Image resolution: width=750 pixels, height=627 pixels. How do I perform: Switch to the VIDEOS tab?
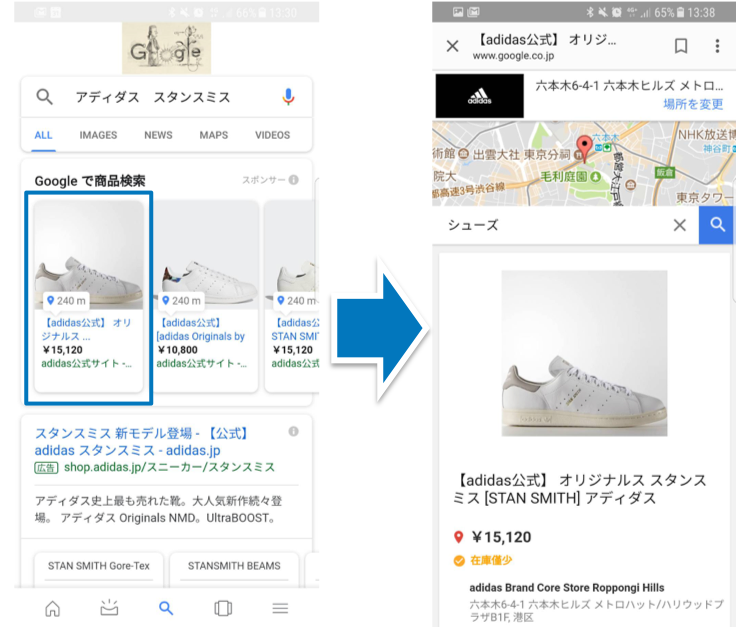pos(272,135)
